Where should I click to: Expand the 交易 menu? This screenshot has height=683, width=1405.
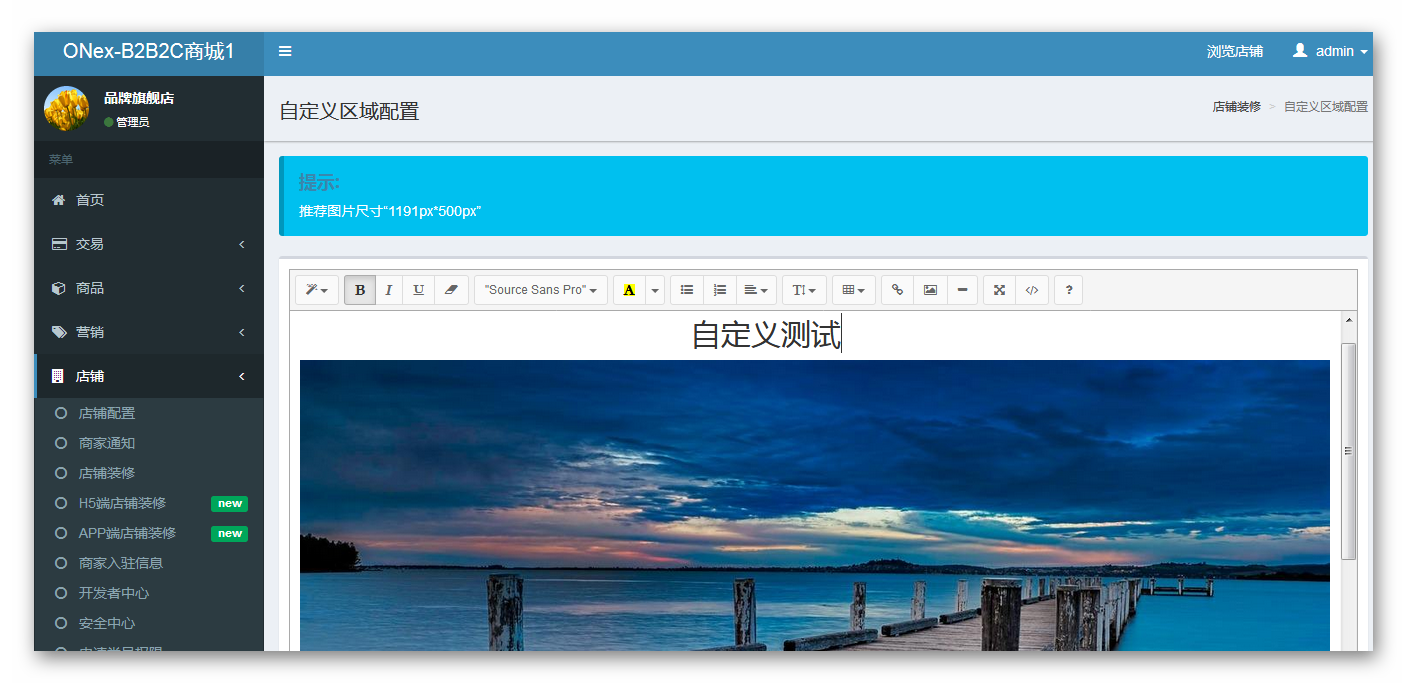click(x=149, y=244)
